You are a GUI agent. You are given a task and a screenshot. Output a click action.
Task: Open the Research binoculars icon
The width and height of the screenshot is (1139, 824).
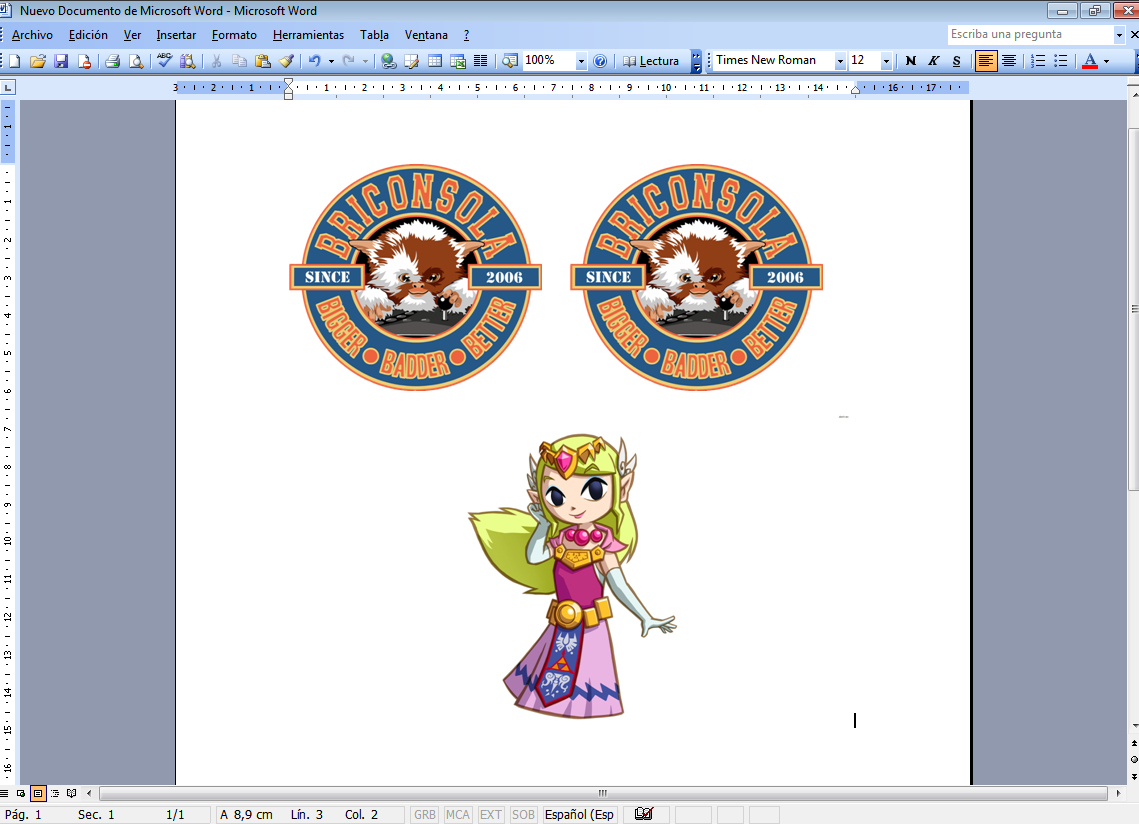[x=187, y=61]
